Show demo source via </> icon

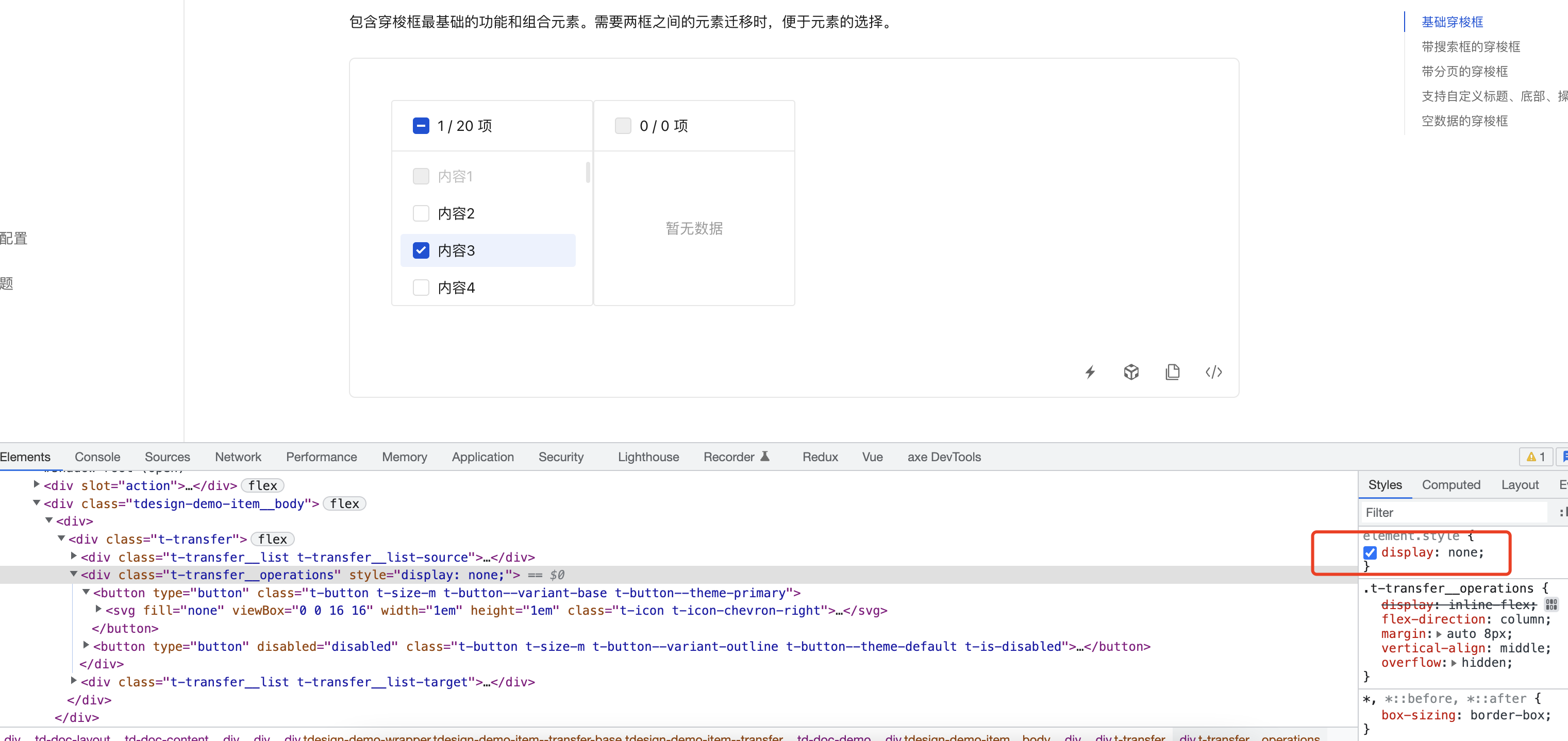tap(1213, 372)
